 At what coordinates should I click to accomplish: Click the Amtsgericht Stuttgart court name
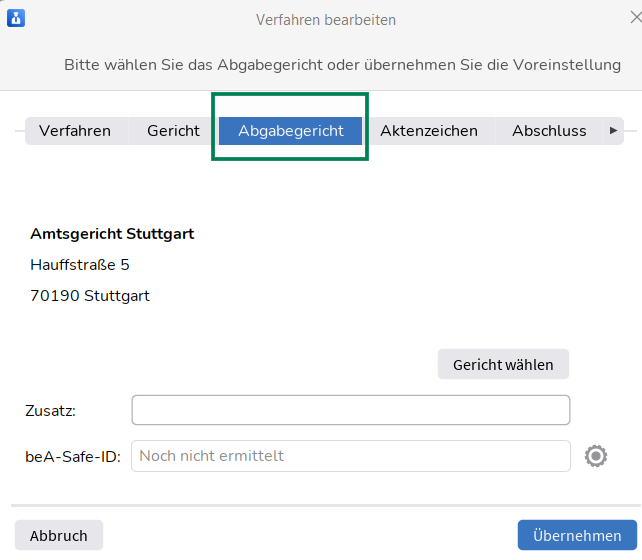point(112,234)
